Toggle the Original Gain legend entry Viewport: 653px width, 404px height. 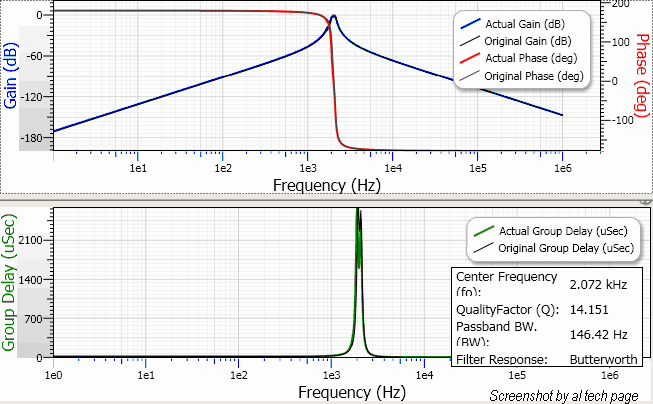coord(531,41)
